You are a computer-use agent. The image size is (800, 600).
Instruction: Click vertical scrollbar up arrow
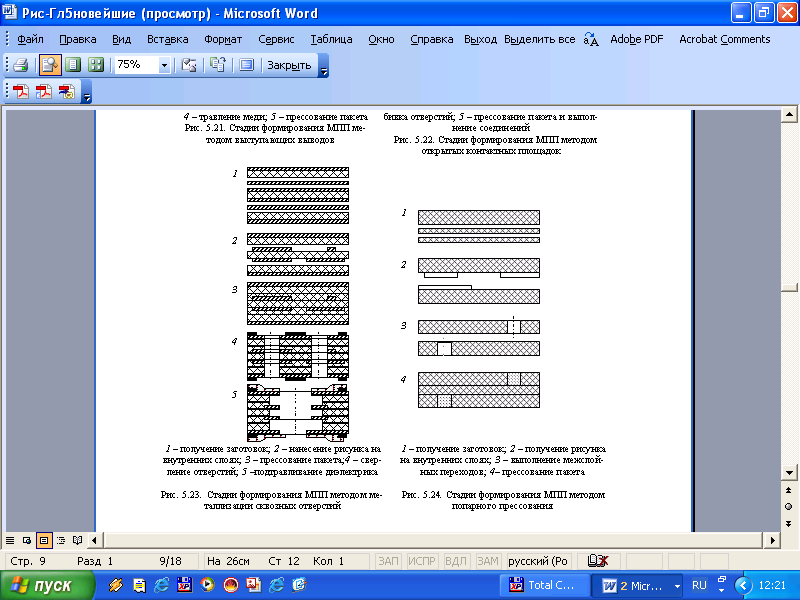coord(789,115)
